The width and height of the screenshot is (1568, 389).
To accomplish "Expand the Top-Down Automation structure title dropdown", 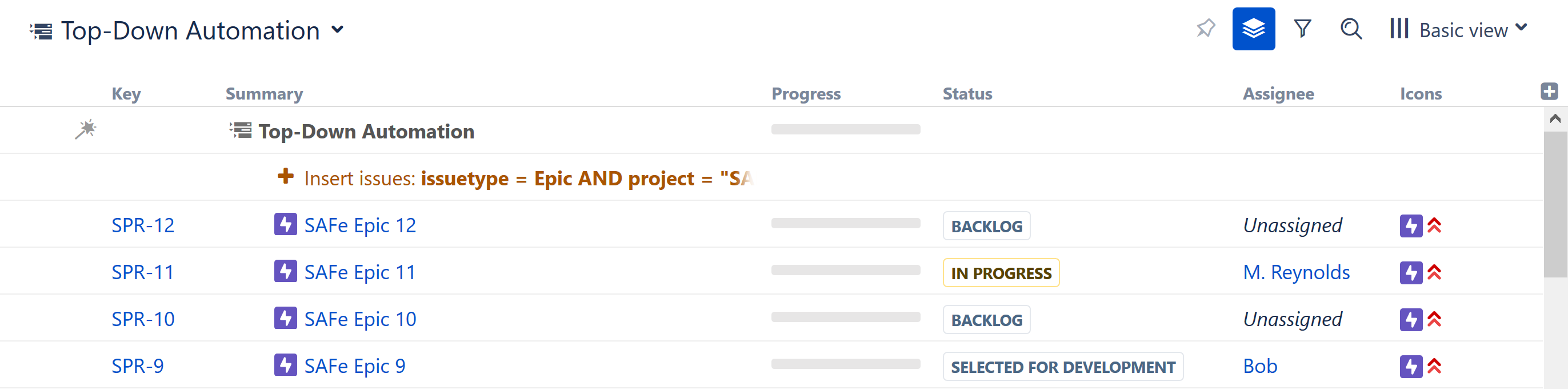I will (x=338, y=29).
